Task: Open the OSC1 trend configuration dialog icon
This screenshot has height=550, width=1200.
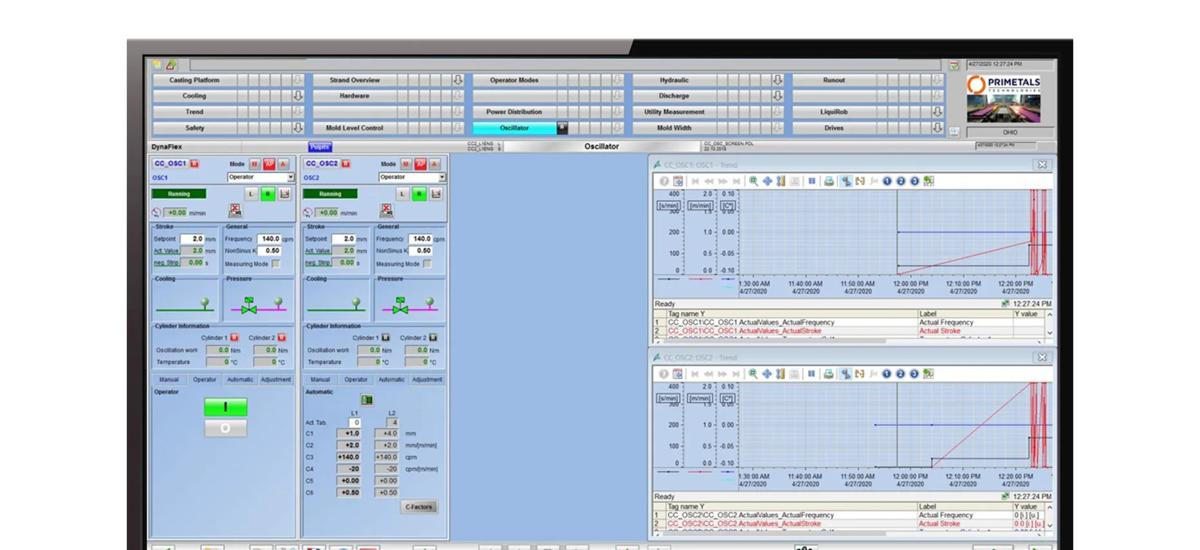Action: [x=678, y=181]
